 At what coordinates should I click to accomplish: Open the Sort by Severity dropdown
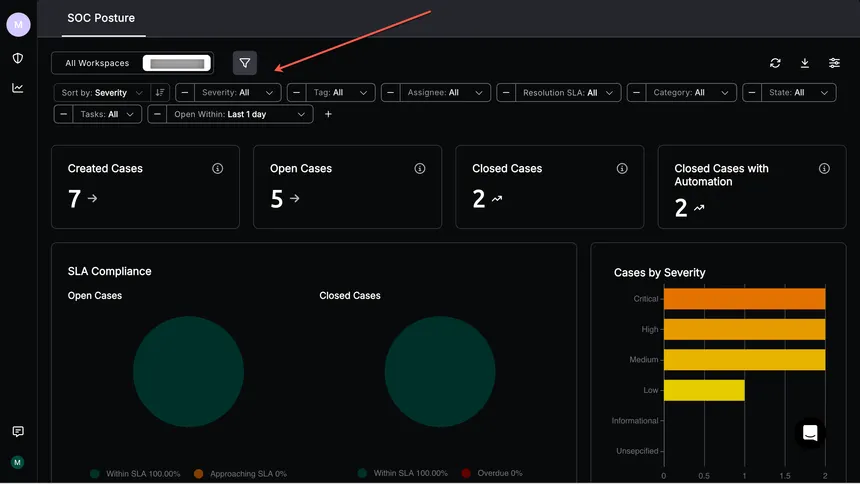tap(102, 93)
